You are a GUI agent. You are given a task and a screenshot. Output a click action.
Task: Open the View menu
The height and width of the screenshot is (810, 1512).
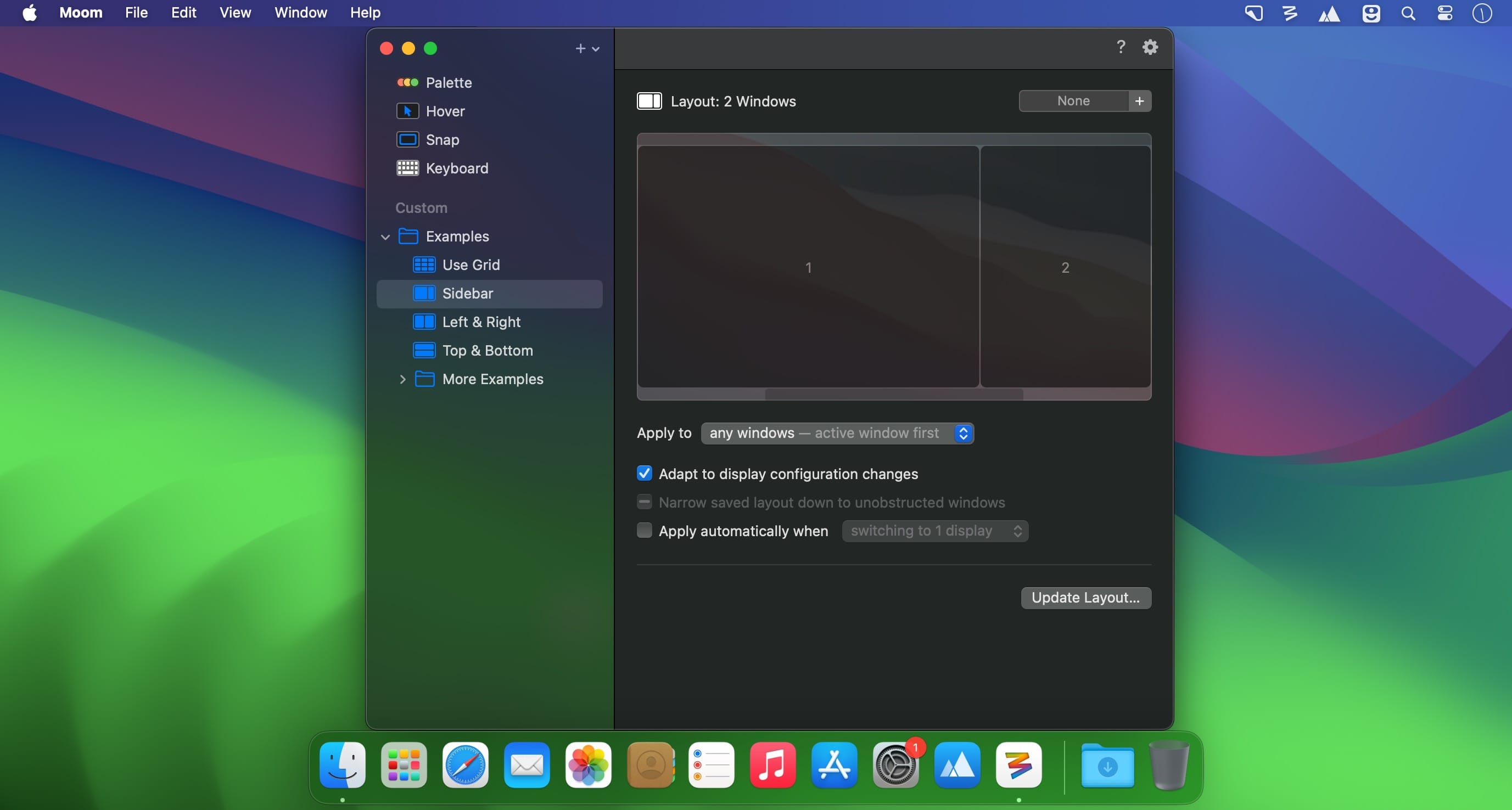pos(235,12)
